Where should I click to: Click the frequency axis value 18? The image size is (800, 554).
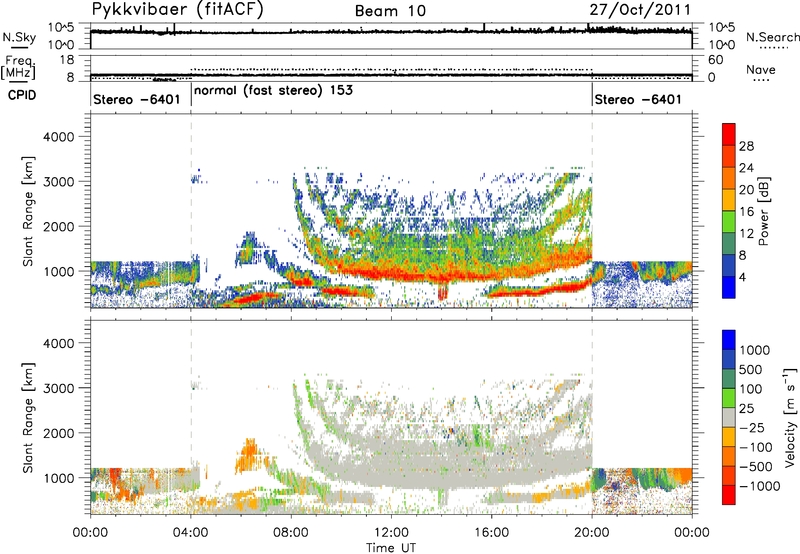point(66,60)
